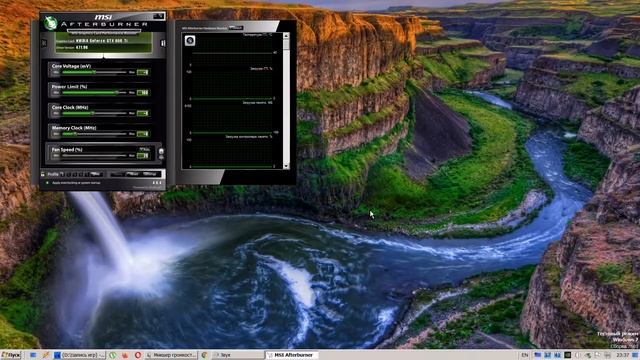The image size is (640, 360).
Task: Click the green round taskbar icon
Action: click(113, 355)
